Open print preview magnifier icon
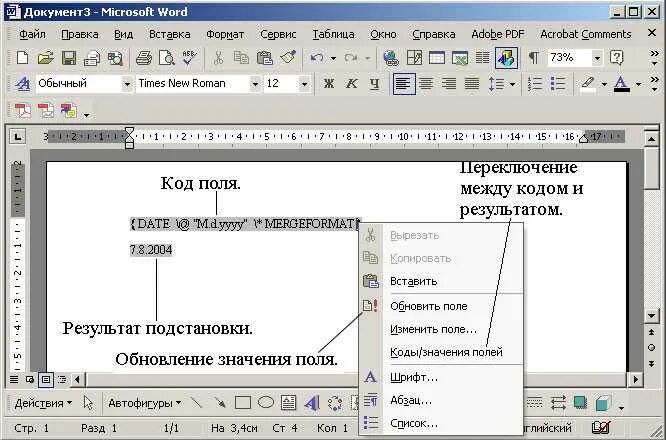The height and width of the screenshot is (440, 666). [166, 58]
